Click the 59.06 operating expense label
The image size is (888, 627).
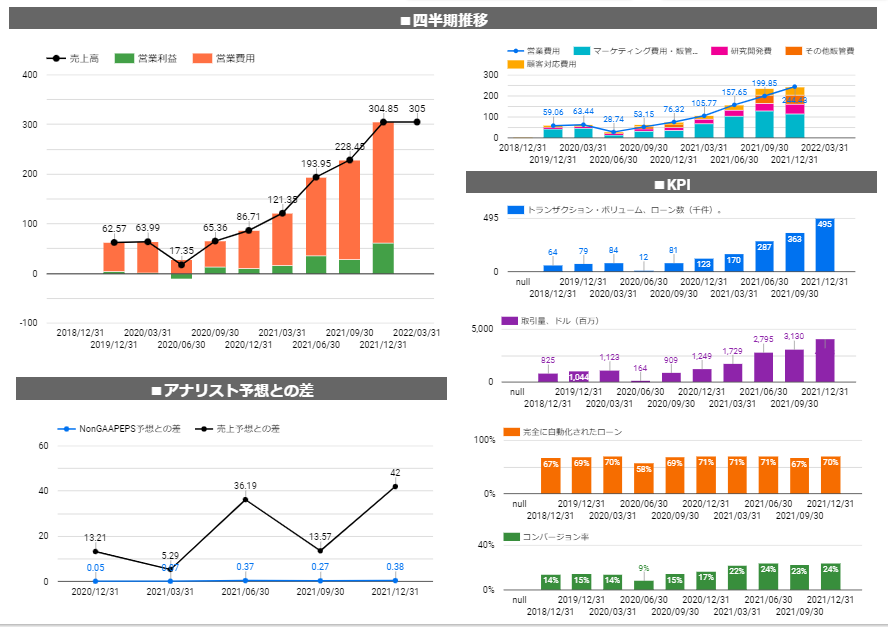(553, 112)
